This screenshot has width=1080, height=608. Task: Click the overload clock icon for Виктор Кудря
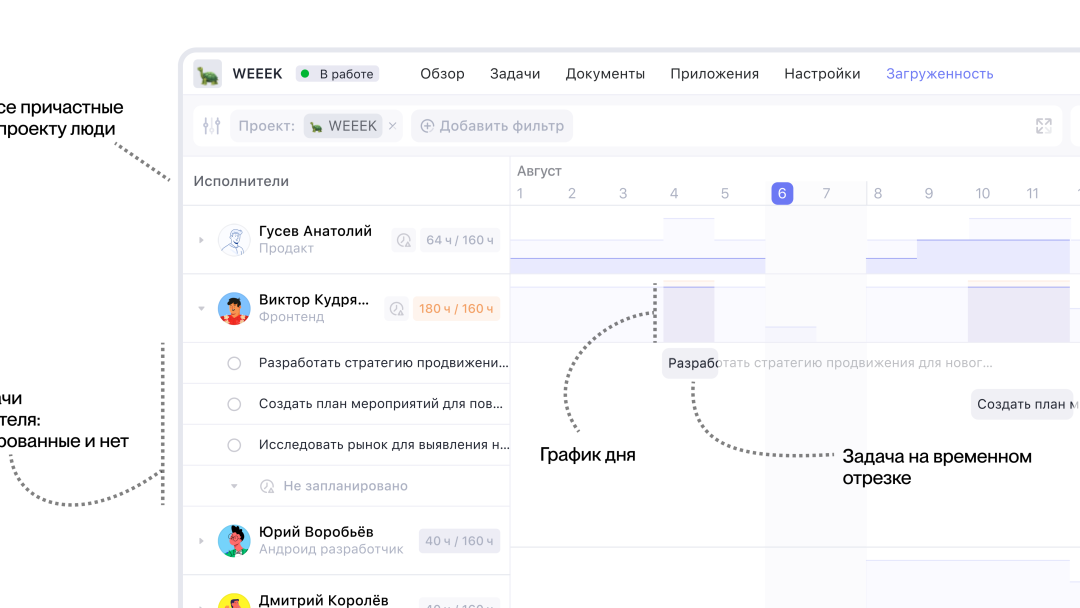pyautogui.click(x=397, y=309)
